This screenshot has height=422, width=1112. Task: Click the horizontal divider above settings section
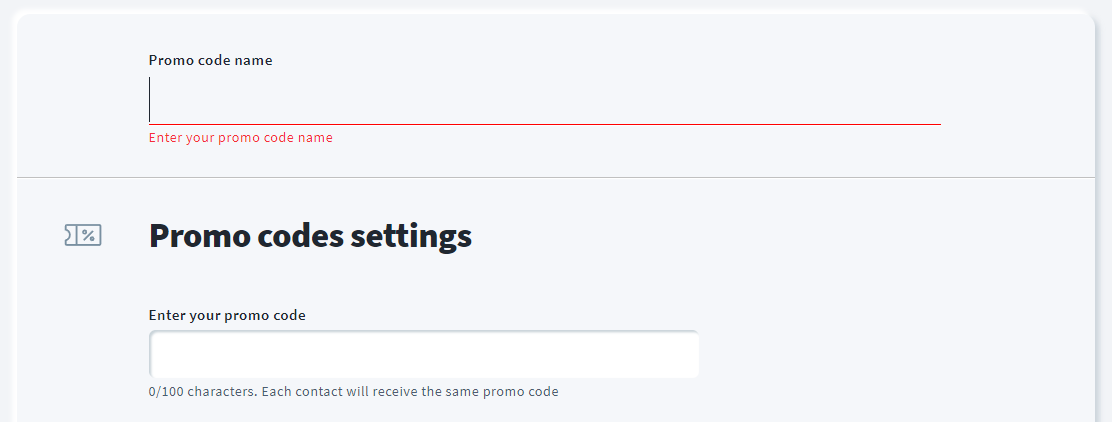[x=556, y=177]
